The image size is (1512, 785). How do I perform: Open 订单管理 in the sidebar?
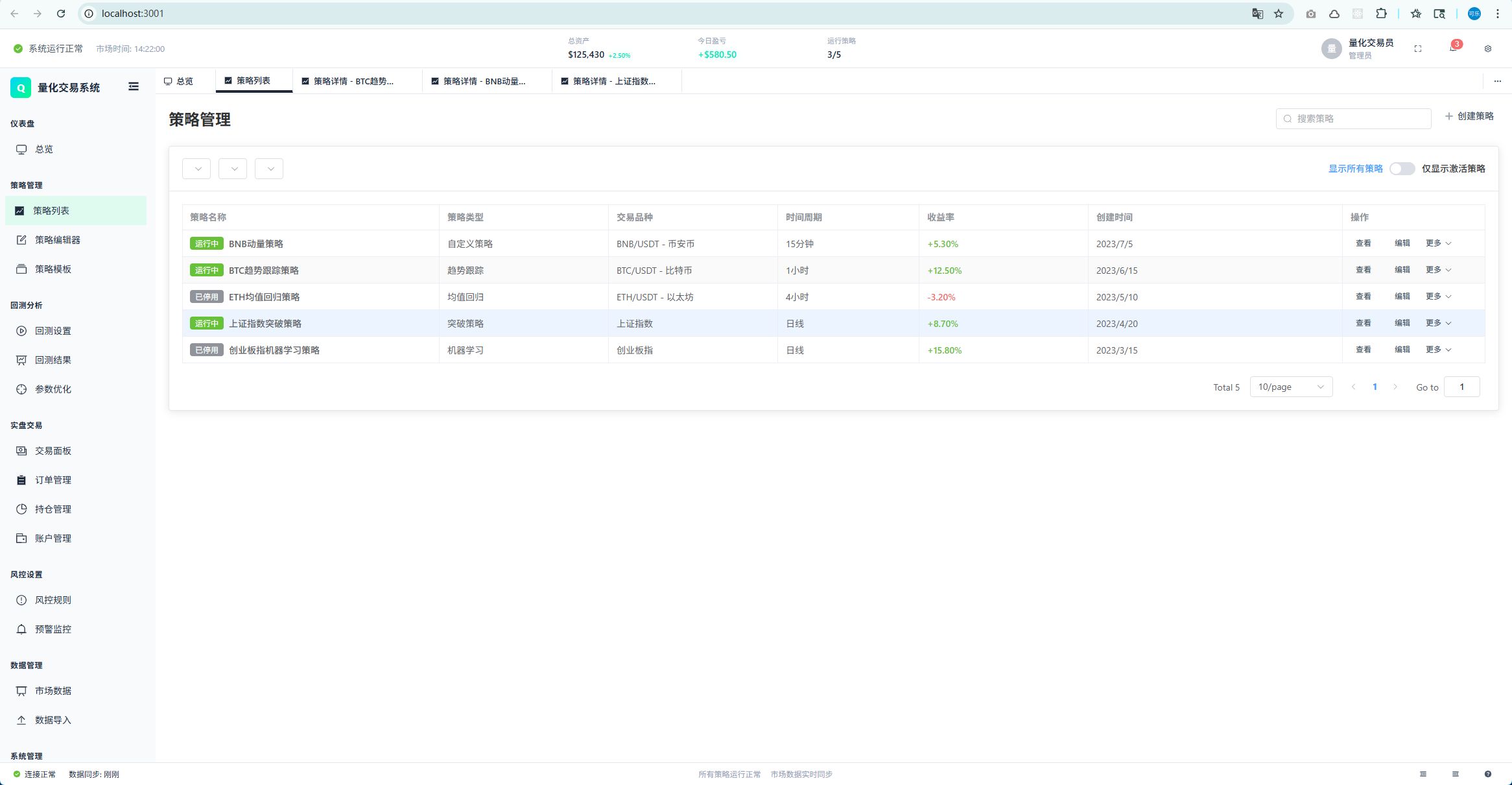(76, 480)
